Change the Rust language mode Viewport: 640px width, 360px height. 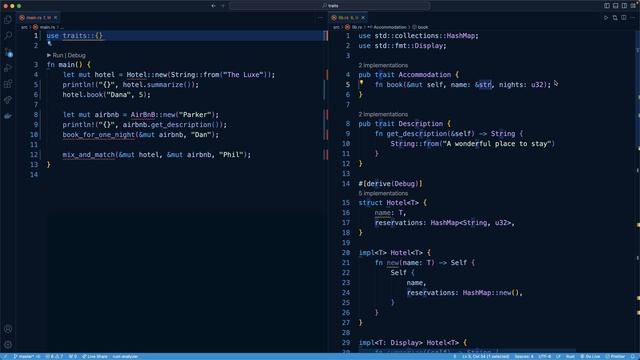(570, 356)
